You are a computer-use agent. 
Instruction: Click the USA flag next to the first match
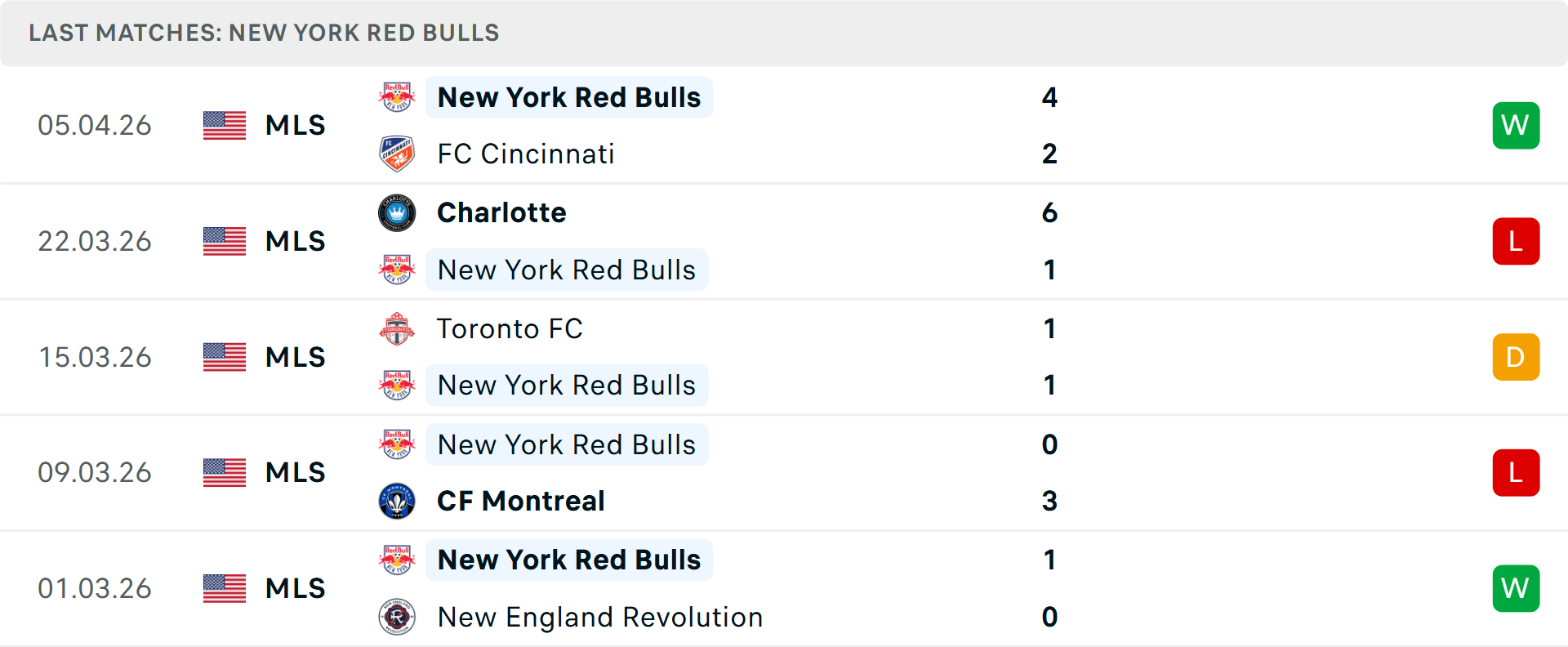click(x=224, y=125)
